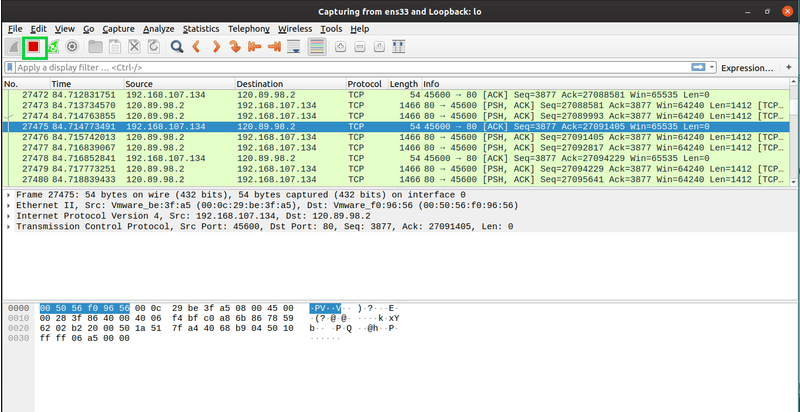Toggle auto-scroll during live capture
This screenshot has height=412, width=800.
(x=292, y=46)
